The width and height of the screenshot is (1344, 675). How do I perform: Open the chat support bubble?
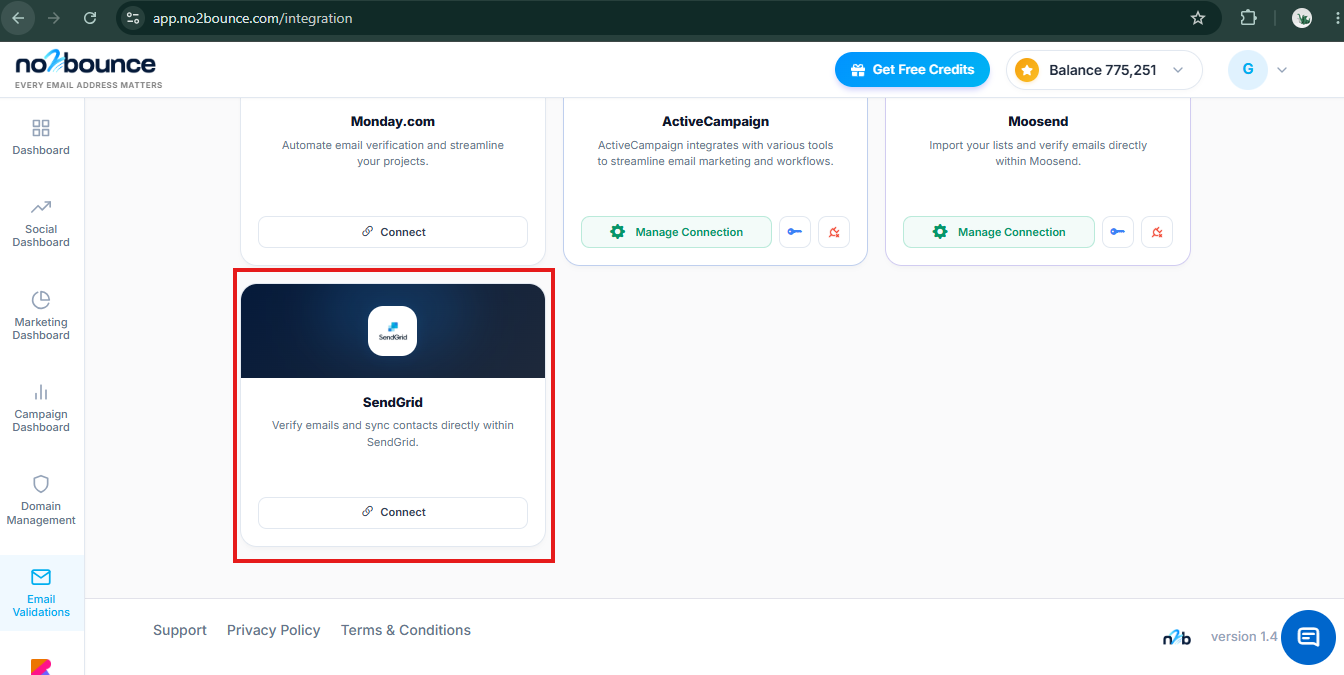[1308, 637]
